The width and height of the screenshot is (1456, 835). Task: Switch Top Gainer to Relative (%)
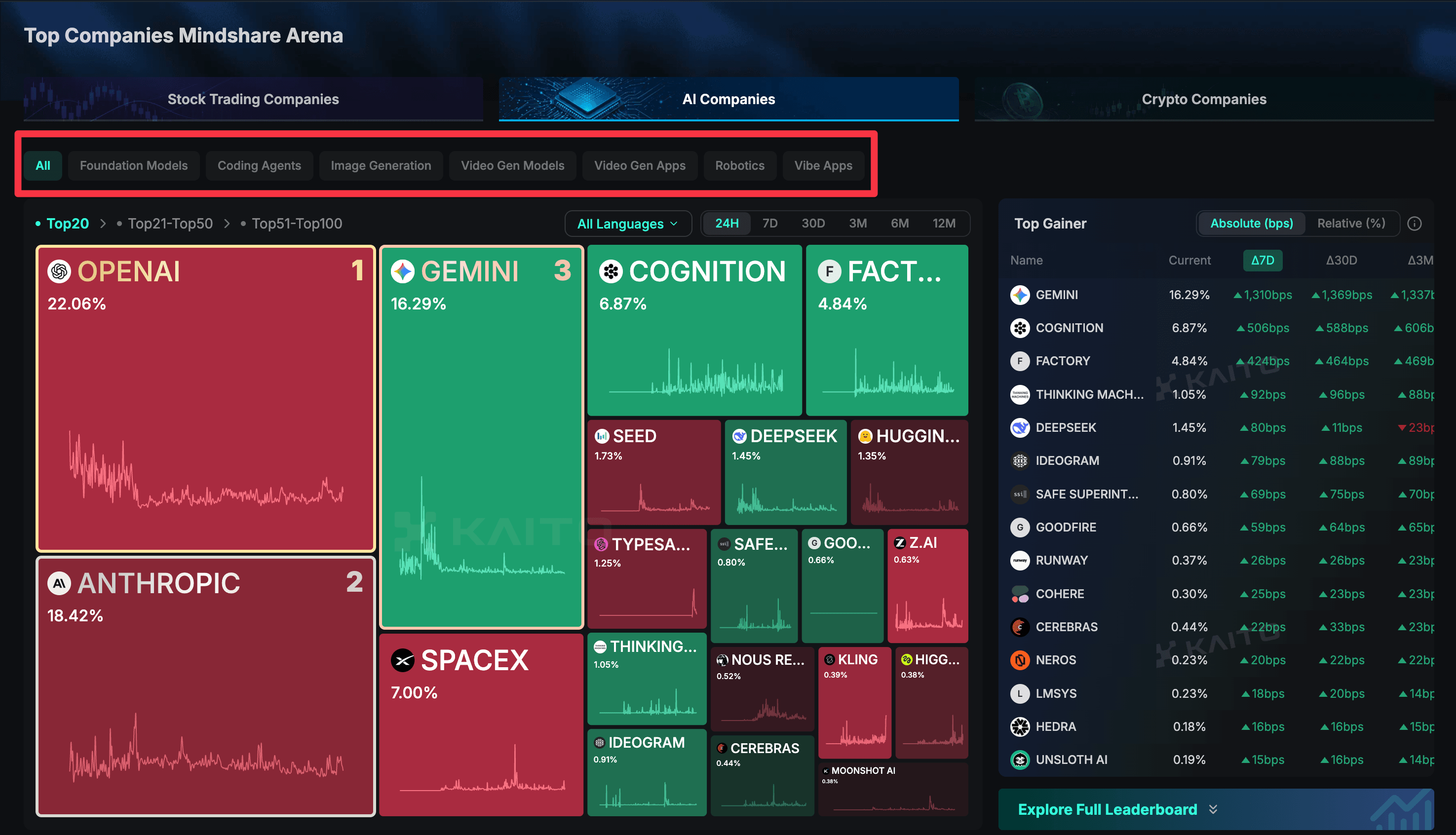tap(1351, 224)
